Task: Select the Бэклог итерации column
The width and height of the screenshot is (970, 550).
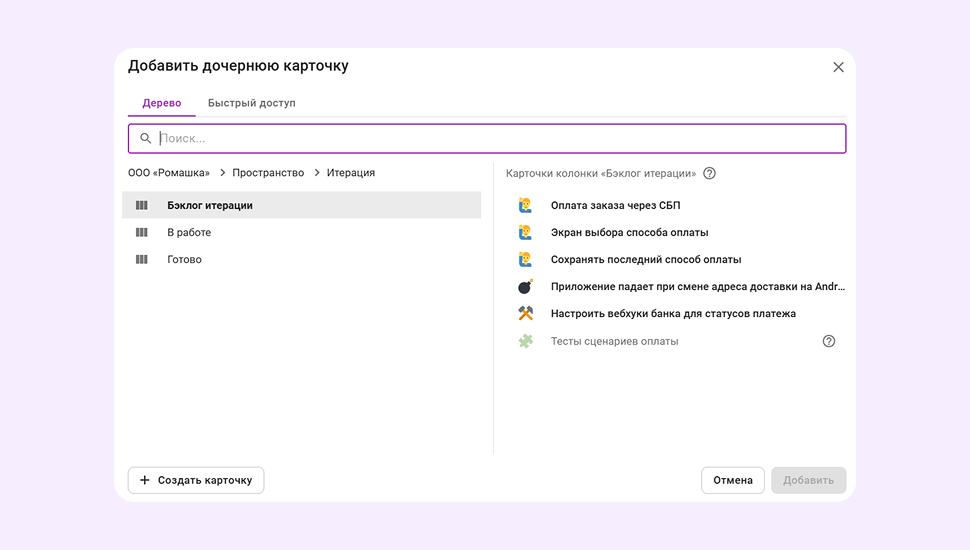Action: pyautogui.click(x=301, y=205)
